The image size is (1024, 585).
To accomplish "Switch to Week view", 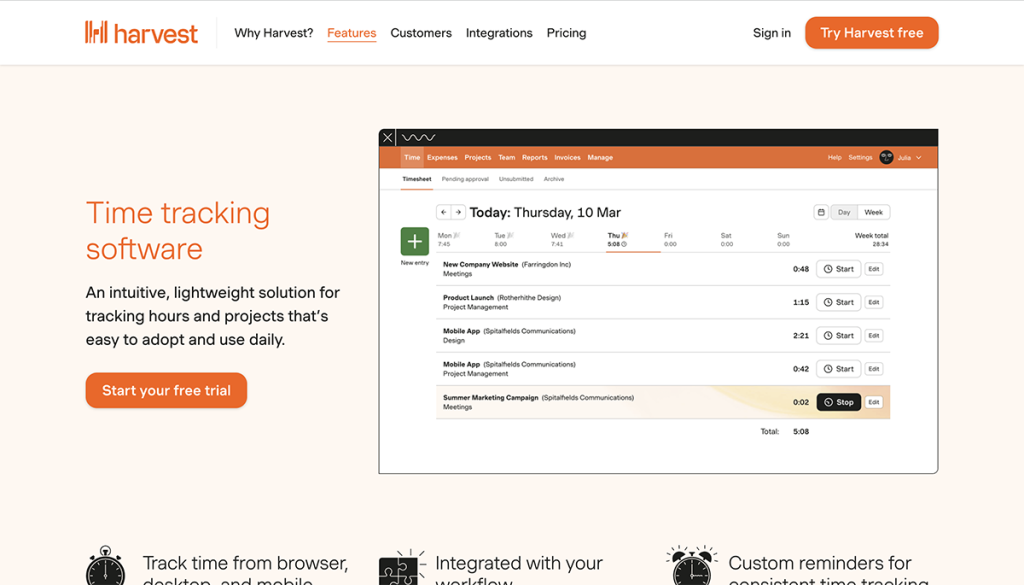I will tap(873, 212).
